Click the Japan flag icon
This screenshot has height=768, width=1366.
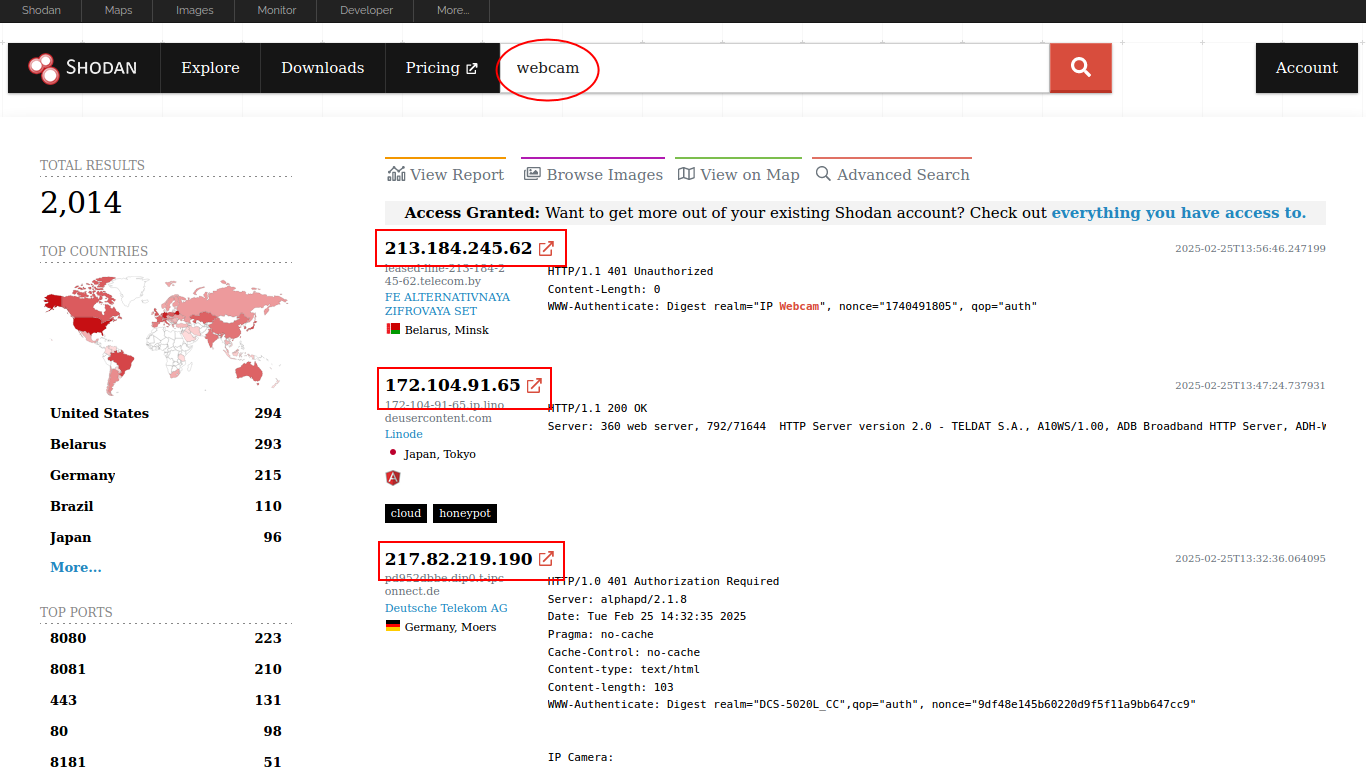[x=393, y=453]
